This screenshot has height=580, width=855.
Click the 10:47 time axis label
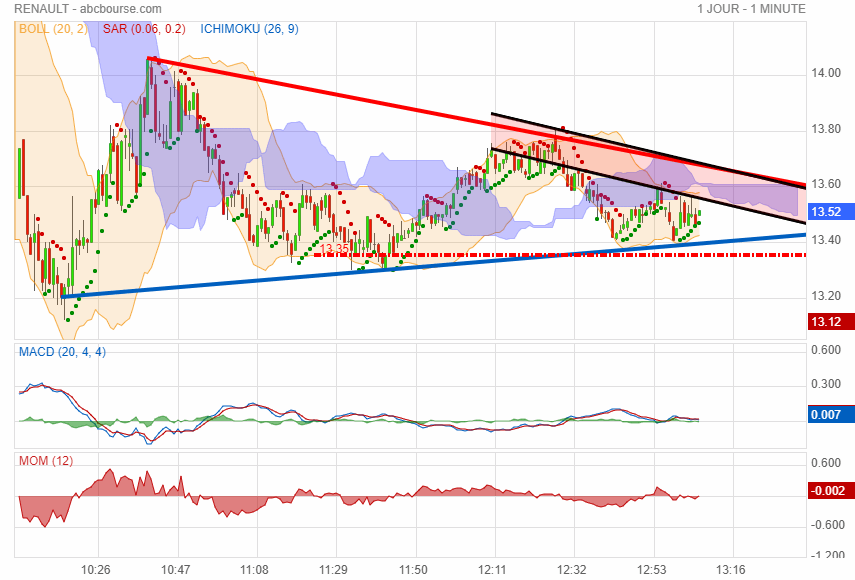point(176,570)
